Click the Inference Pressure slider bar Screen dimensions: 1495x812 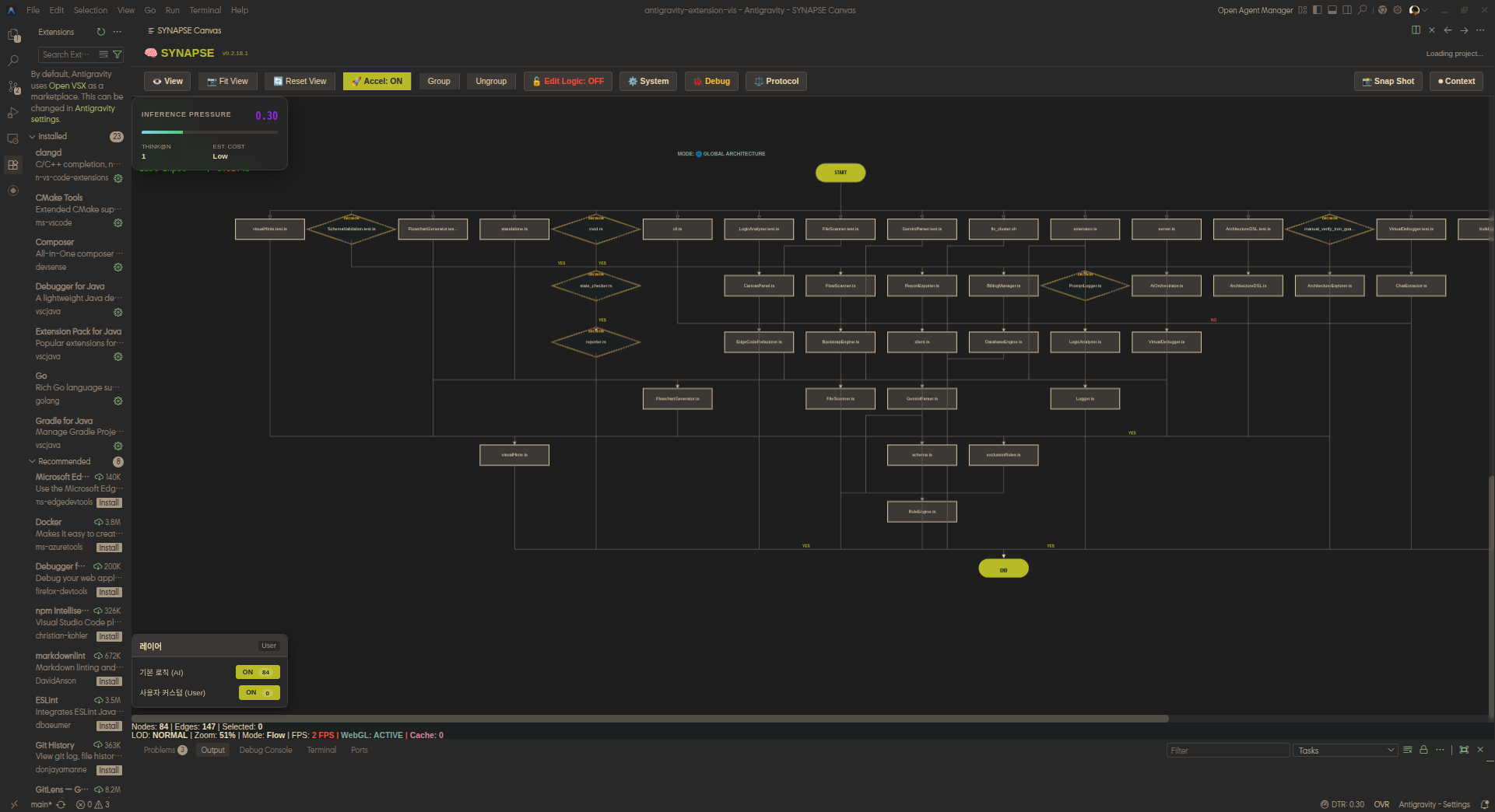coord(209,132)
